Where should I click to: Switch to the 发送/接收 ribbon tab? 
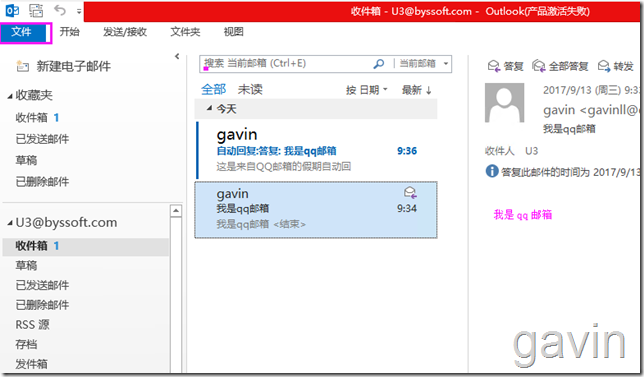point(125,32)
